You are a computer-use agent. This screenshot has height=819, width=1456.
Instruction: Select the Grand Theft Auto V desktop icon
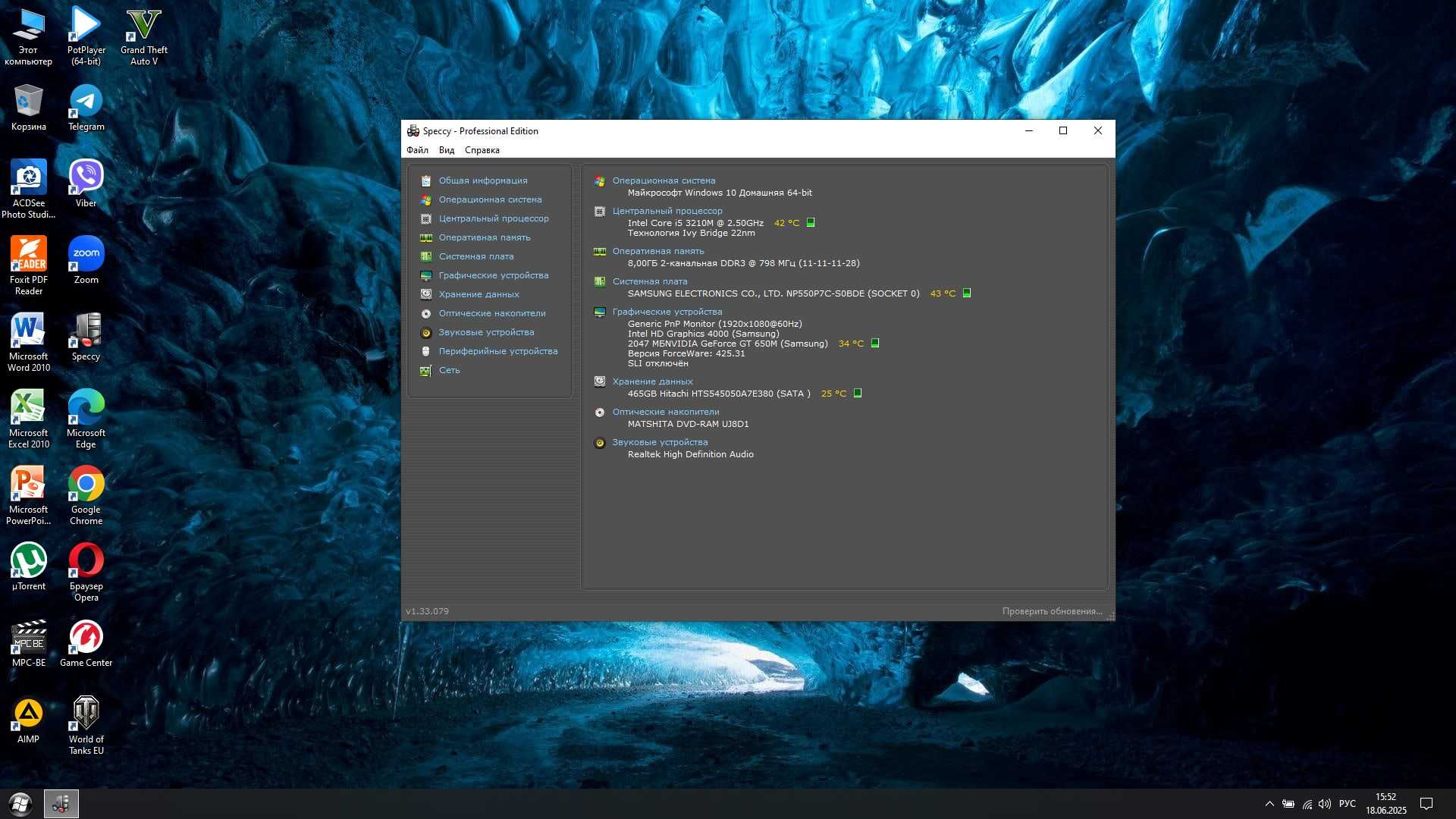(144, 36)
